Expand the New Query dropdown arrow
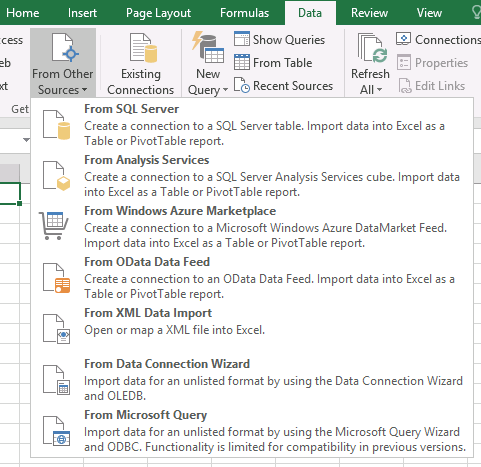 (225, 90)
